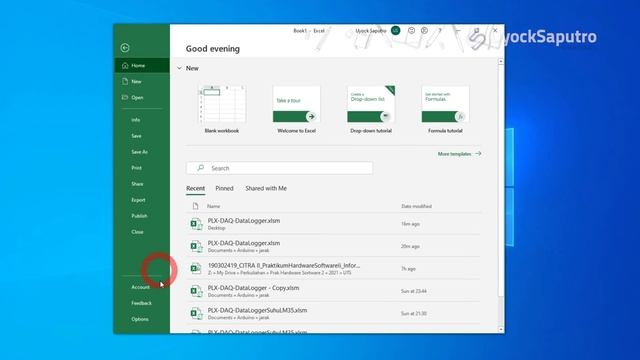Click the smiley feedback icon in title bar
This screenshot has height=360, width=640.
pos(411,31)
